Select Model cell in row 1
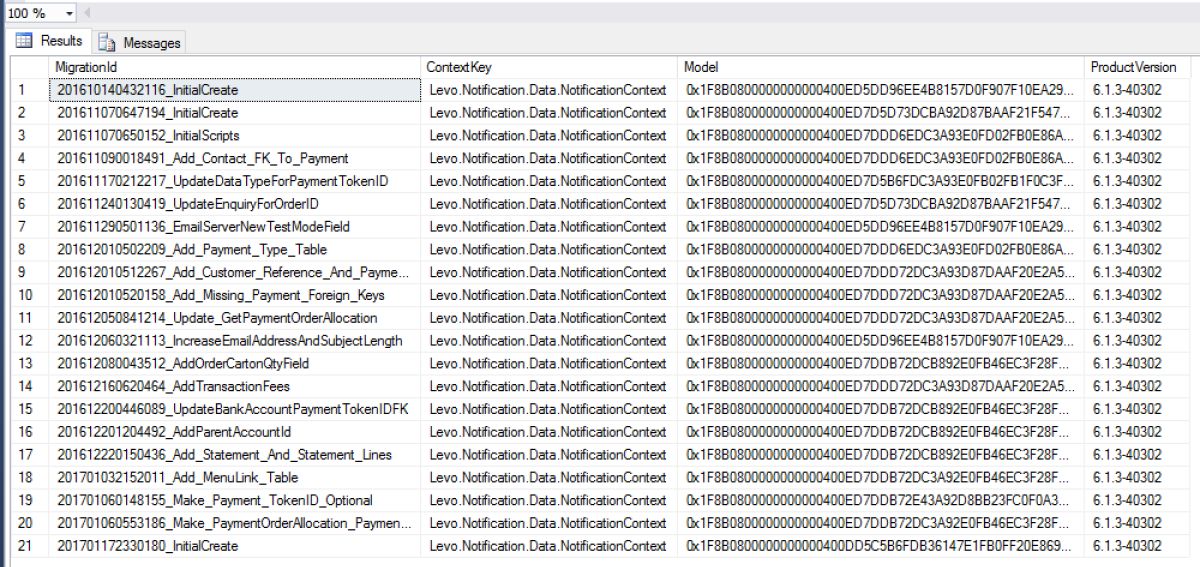The width and height of the screenshot is (1200, 567). [x=881, y=90]
